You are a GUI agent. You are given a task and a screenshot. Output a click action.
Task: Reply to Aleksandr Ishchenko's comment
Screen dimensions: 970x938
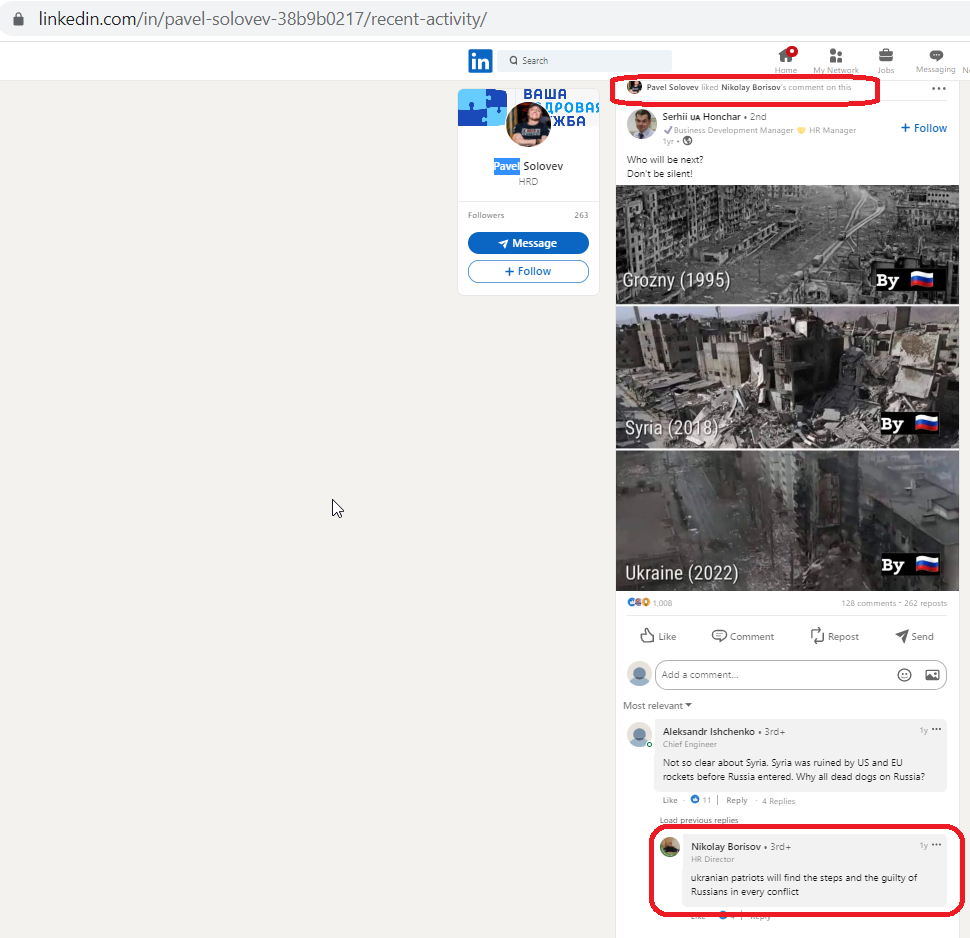(x=736, y=800)
